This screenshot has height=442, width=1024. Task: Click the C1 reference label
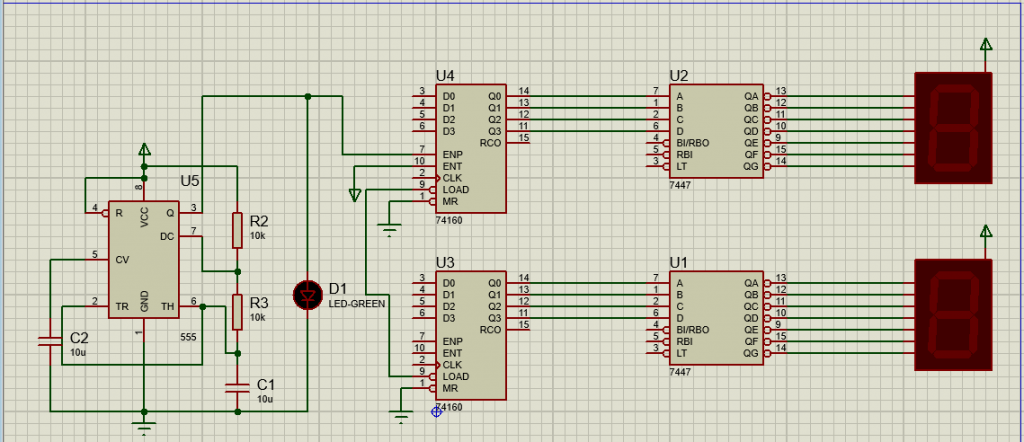point(267,384)
